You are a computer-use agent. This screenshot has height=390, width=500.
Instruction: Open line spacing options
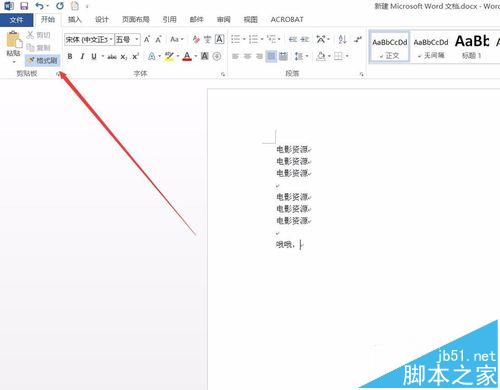(x=299, y=57)
